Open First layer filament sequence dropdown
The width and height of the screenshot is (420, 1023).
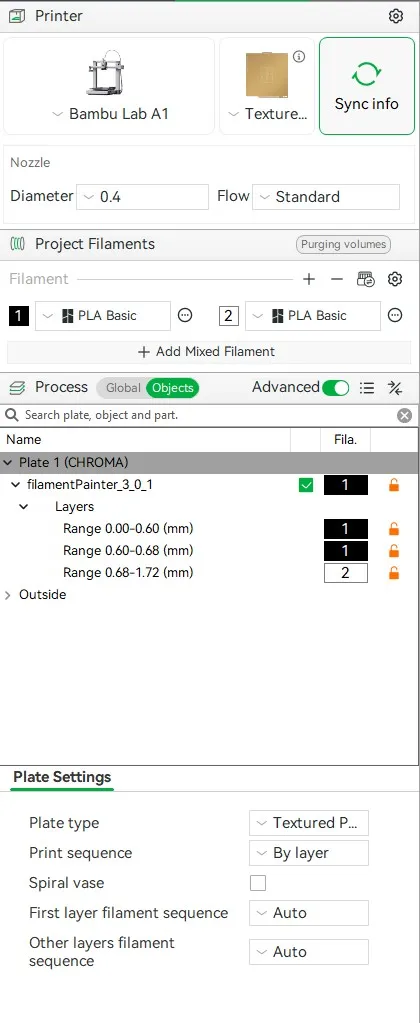[x=308, y=913]
